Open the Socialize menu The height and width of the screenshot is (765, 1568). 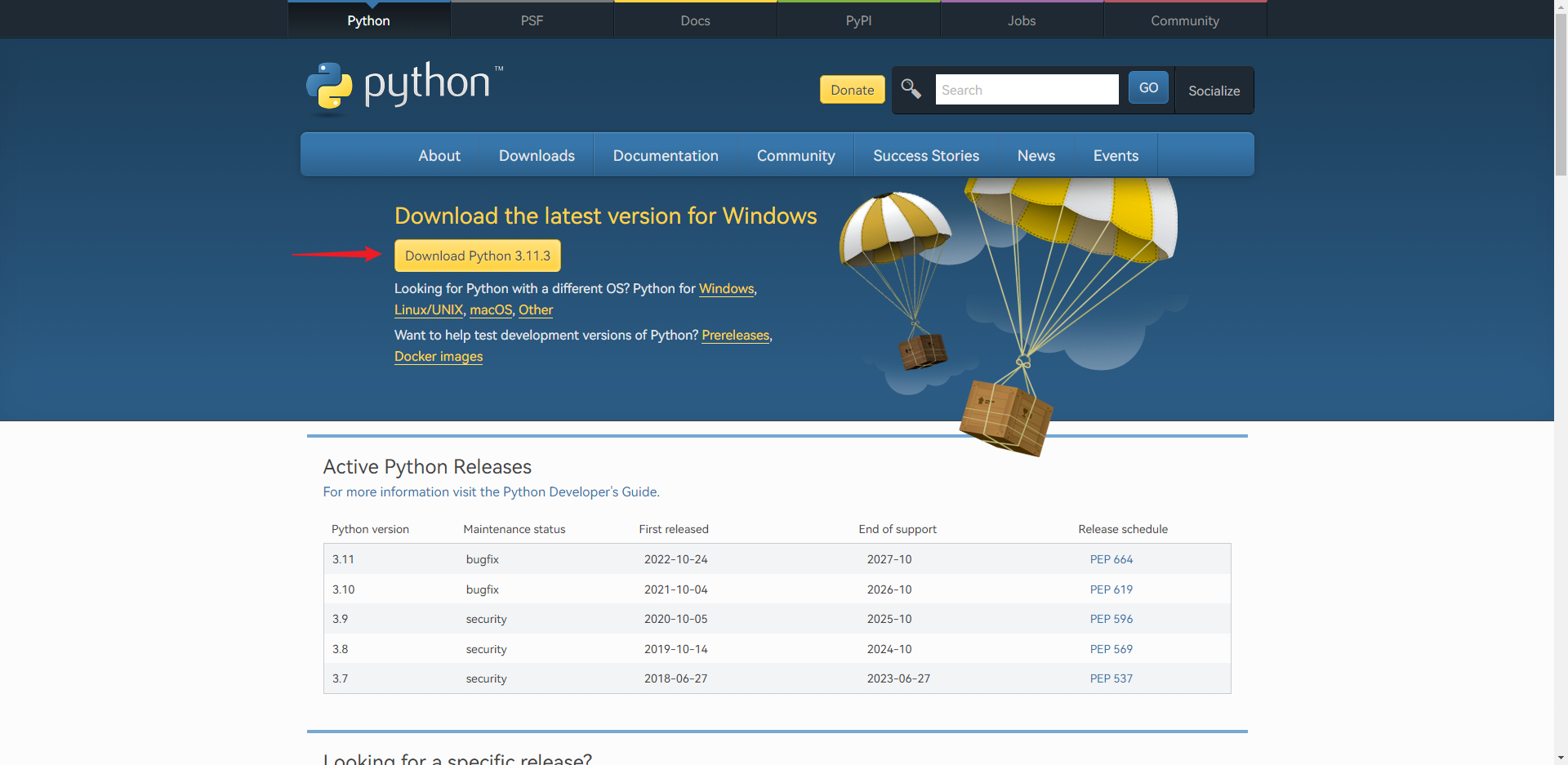tap(1214, 91)
